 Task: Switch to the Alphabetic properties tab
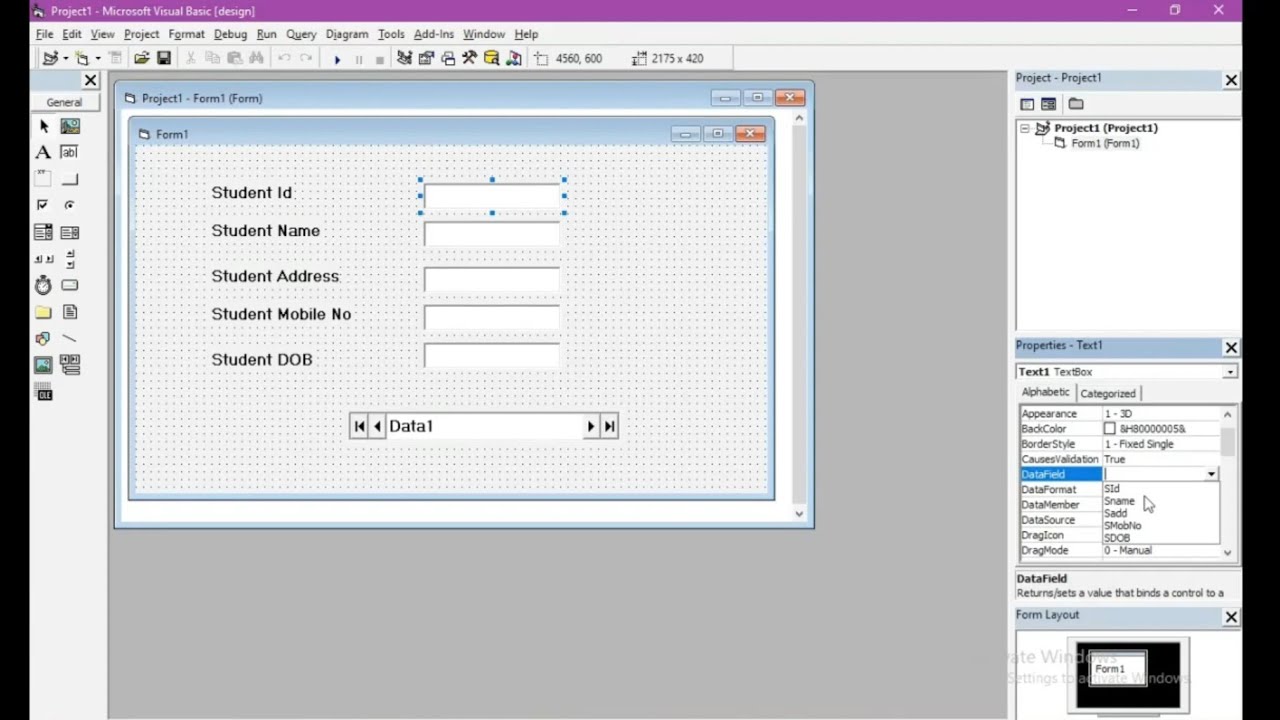(x=1045, y=392)
